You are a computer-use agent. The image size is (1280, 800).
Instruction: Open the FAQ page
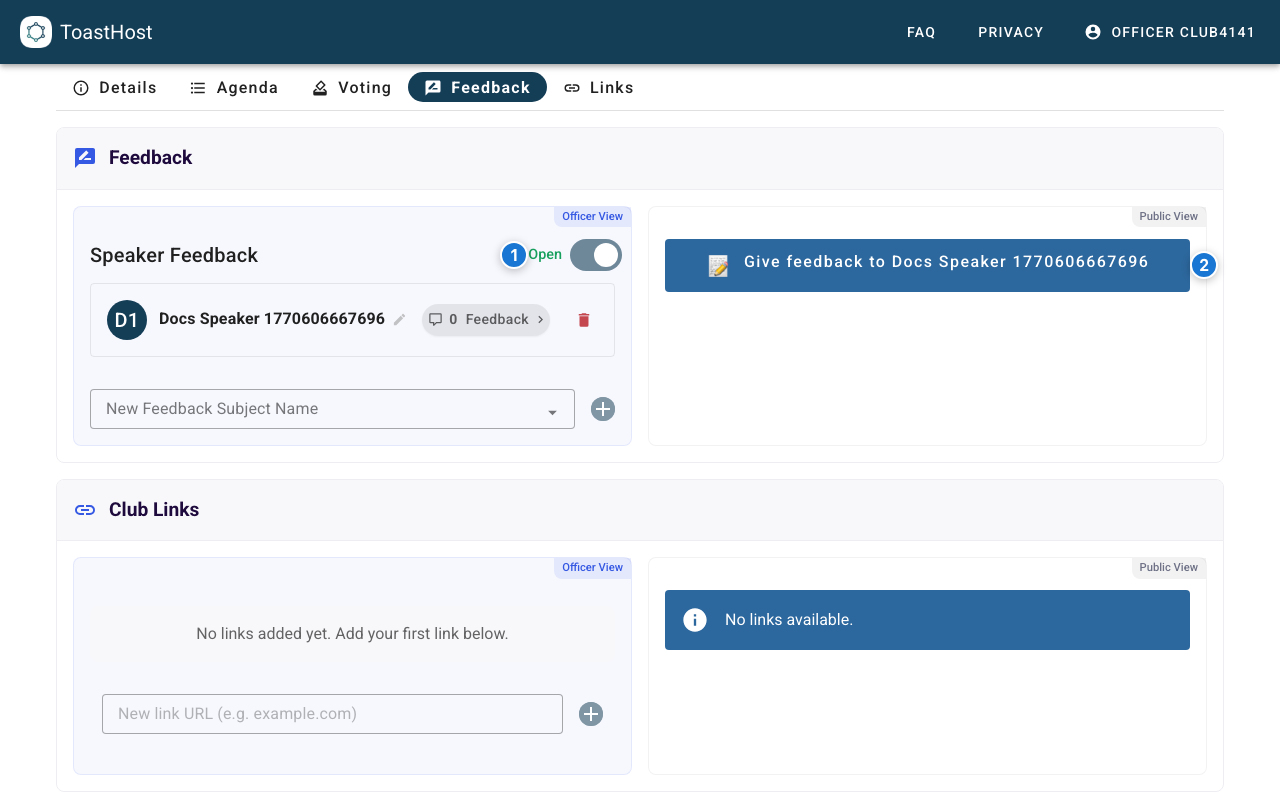coord(920,32)
